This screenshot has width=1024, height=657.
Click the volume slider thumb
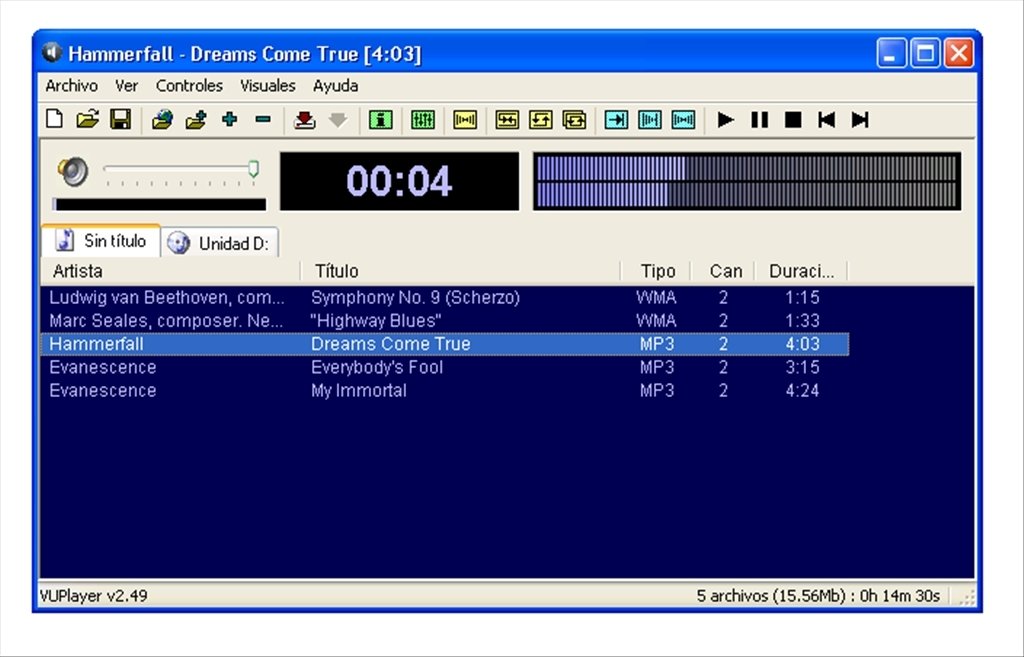[x=253, y=169]
